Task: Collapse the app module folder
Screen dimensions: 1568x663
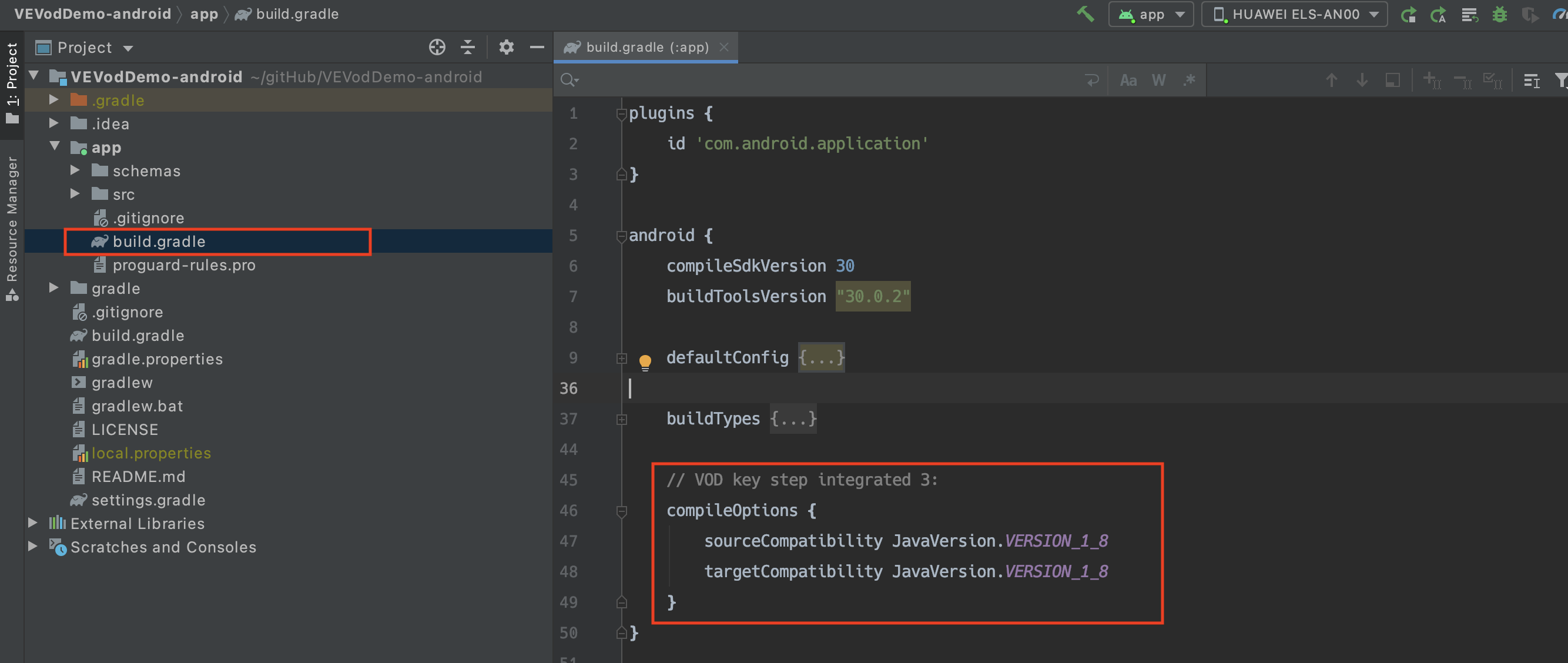Action: point(54,147)
